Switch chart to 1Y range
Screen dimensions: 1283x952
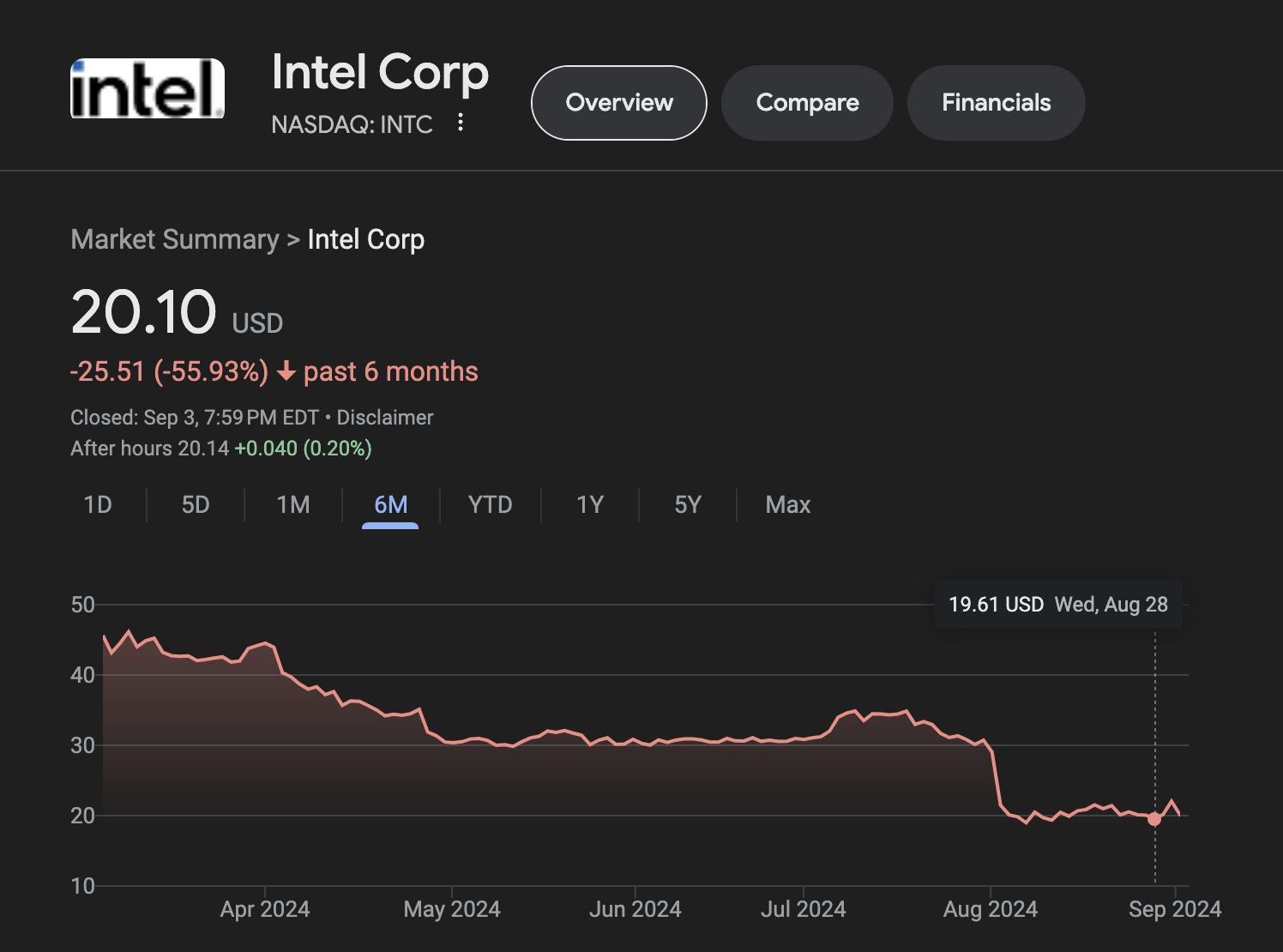tap(590, 504)
